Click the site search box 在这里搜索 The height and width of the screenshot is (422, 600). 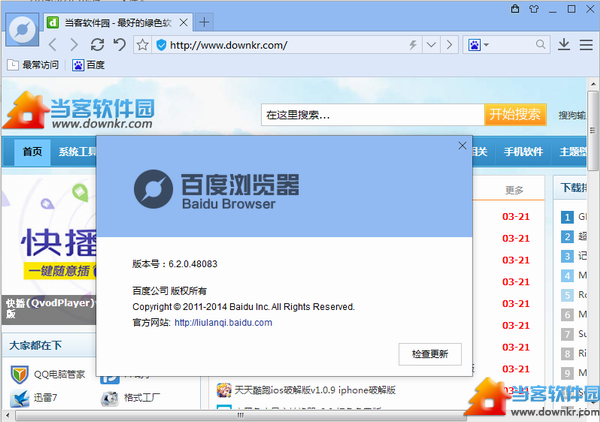pos(372,115)
